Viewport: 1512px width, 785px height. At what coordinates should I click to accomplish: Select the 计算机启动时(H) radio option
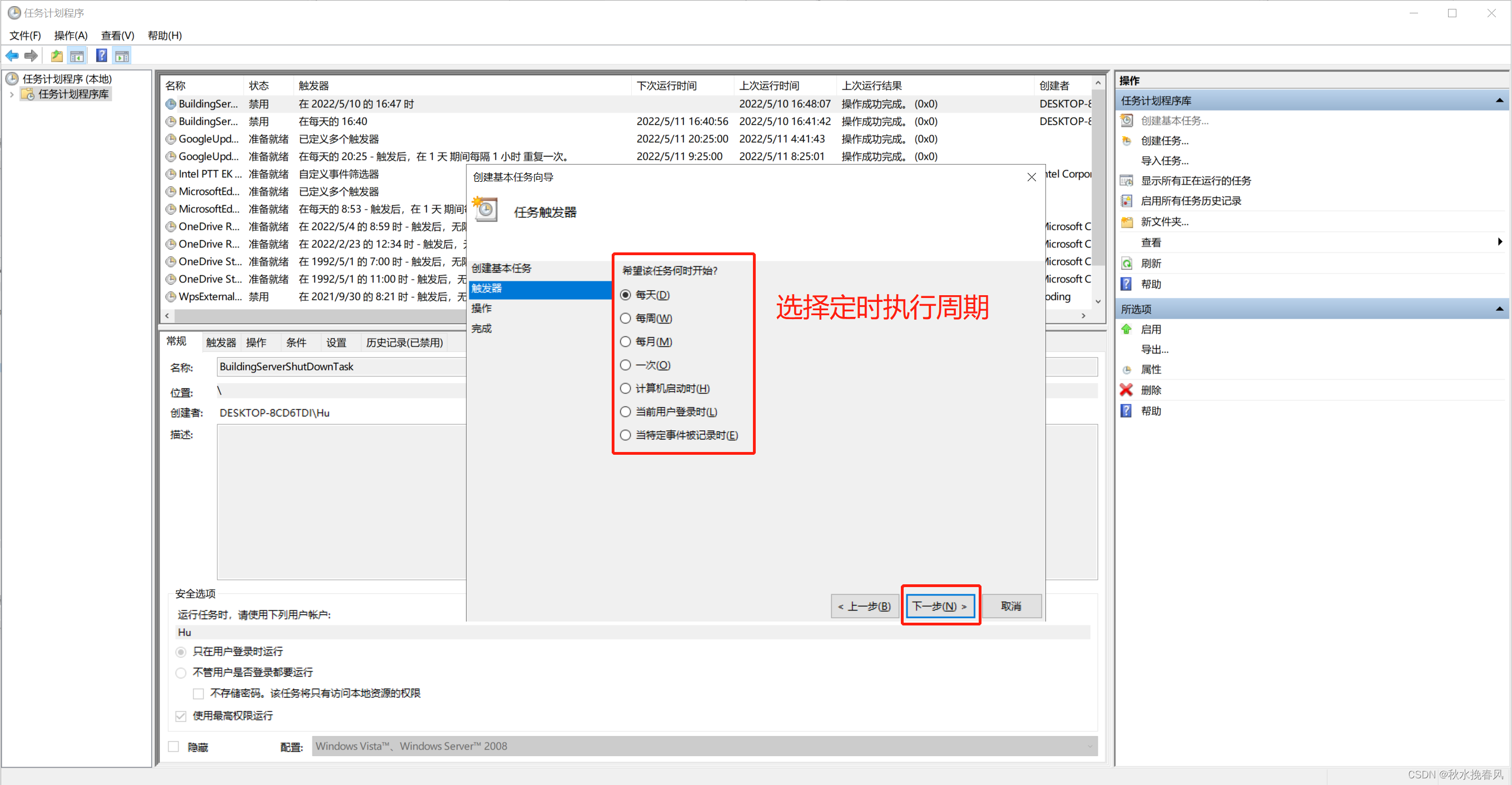click(626, 389)
